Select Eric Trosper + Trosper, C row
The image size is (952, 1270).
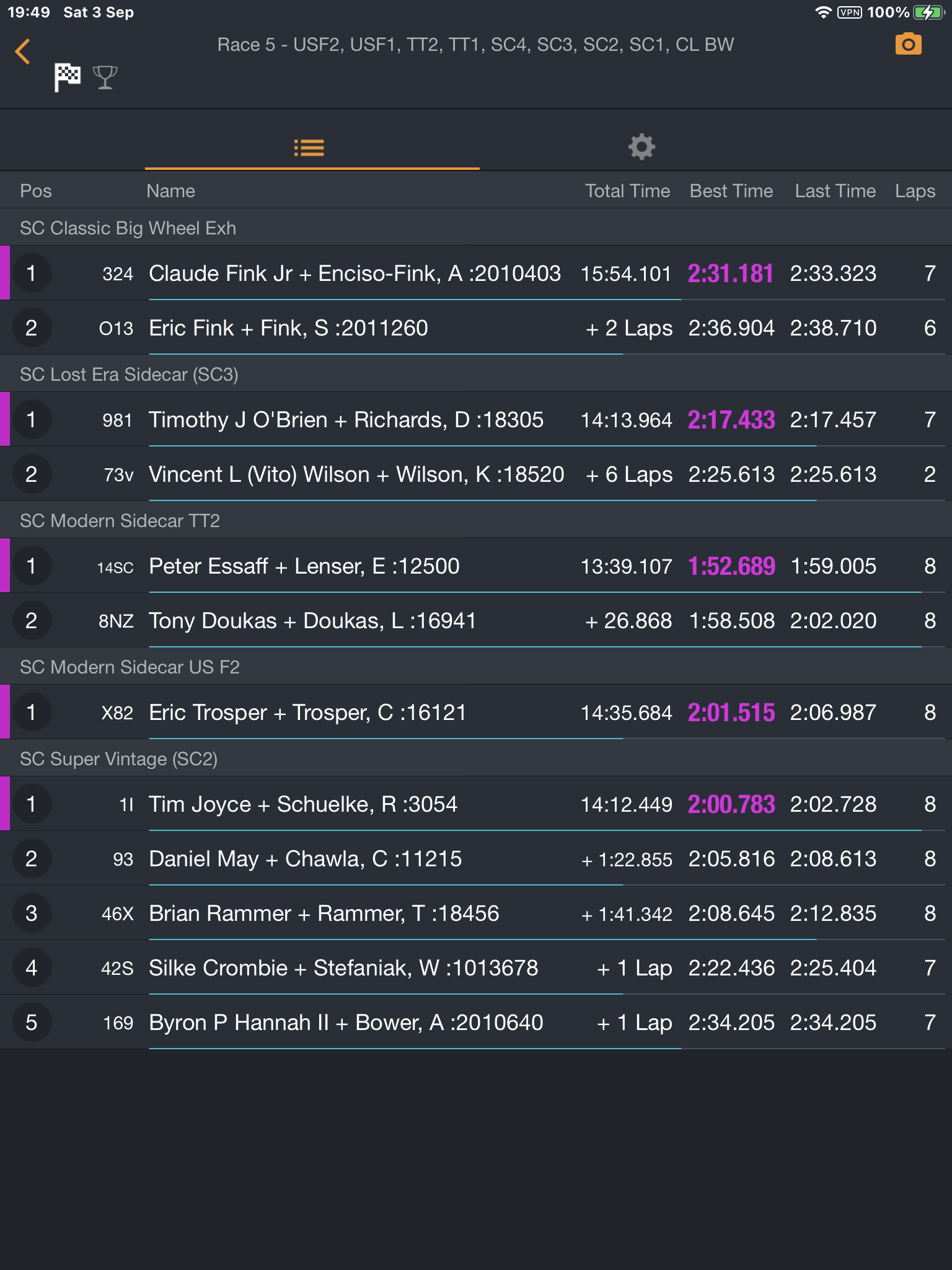tap(476, 713)
